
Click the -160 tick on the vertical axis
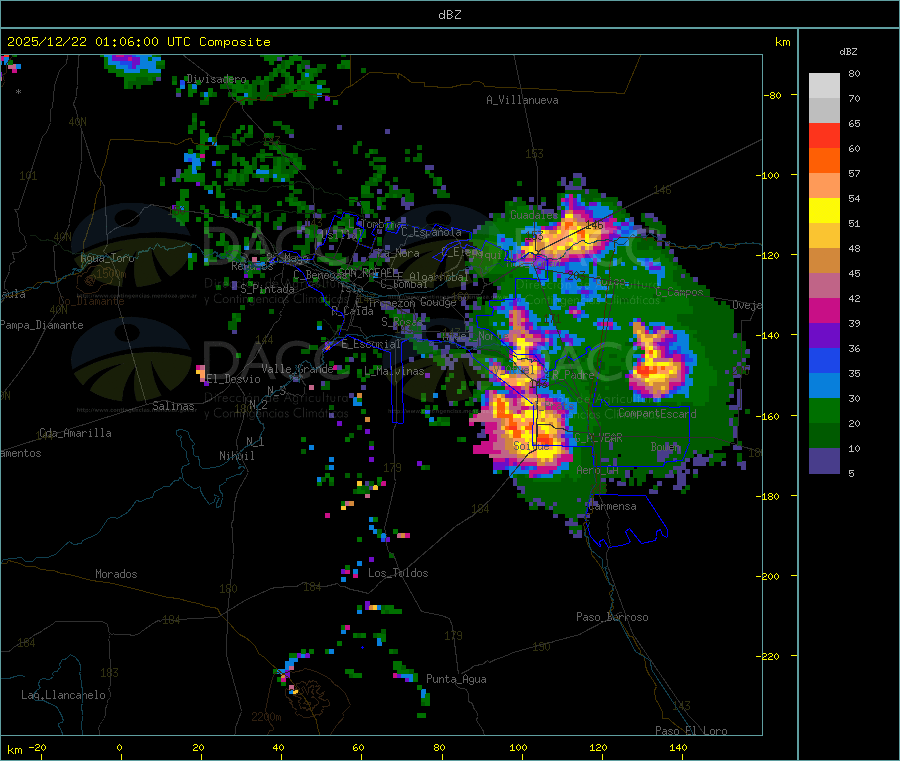point(767,416)
